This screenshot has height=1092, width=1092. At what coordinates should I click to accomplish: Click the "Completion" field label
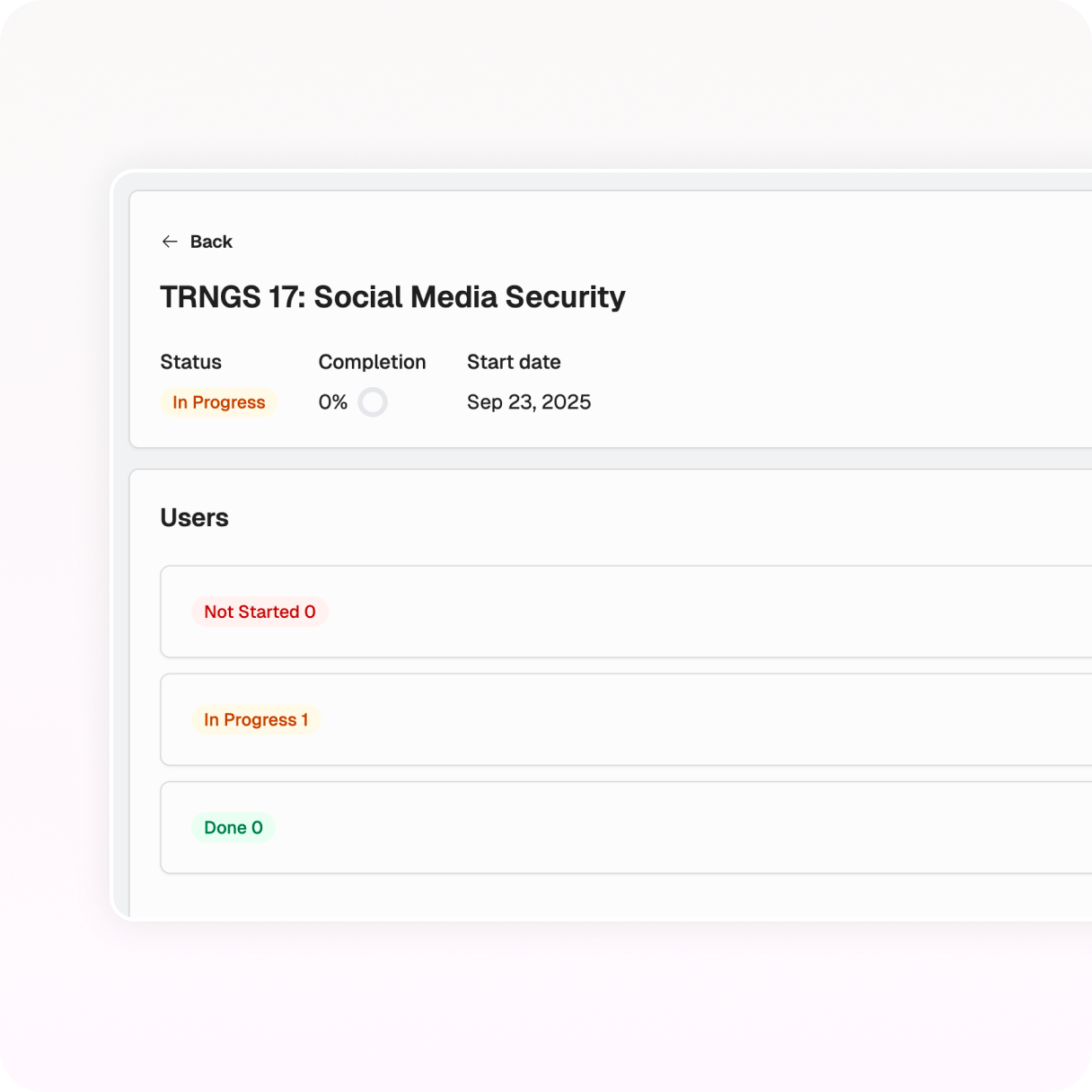[x=372, y=362]
